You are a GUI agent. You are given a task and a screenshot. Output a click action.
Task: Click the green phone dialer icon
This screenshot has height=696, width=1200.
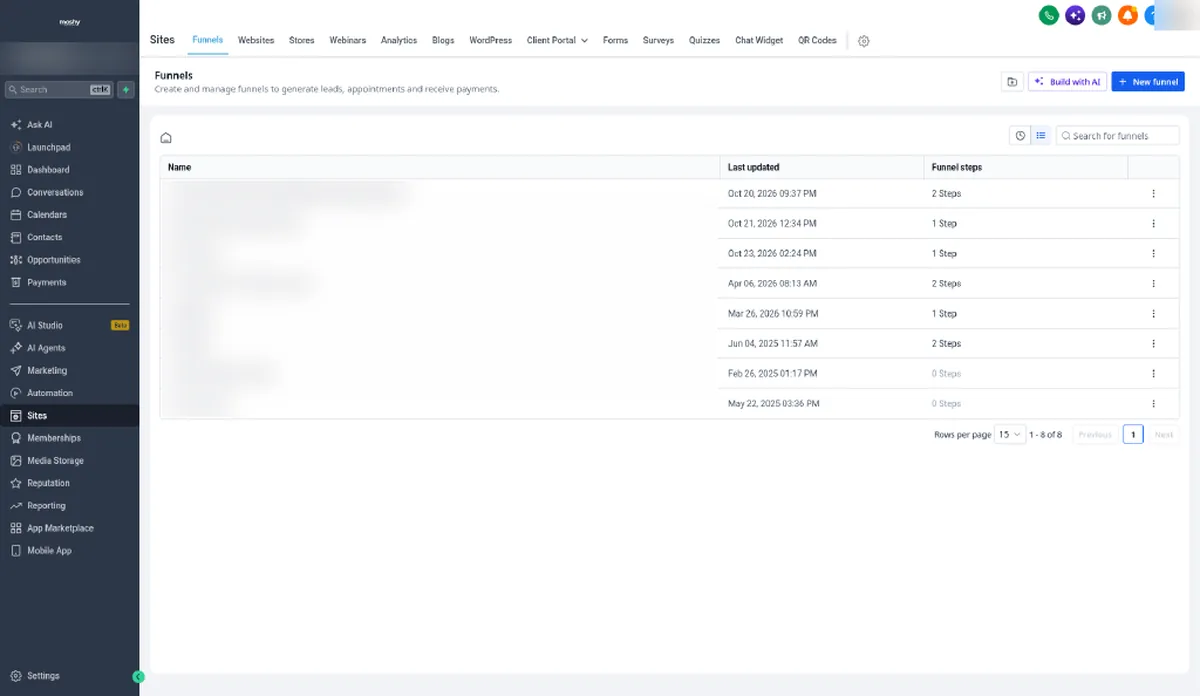pyautogui.click(x=1049, y=15)
